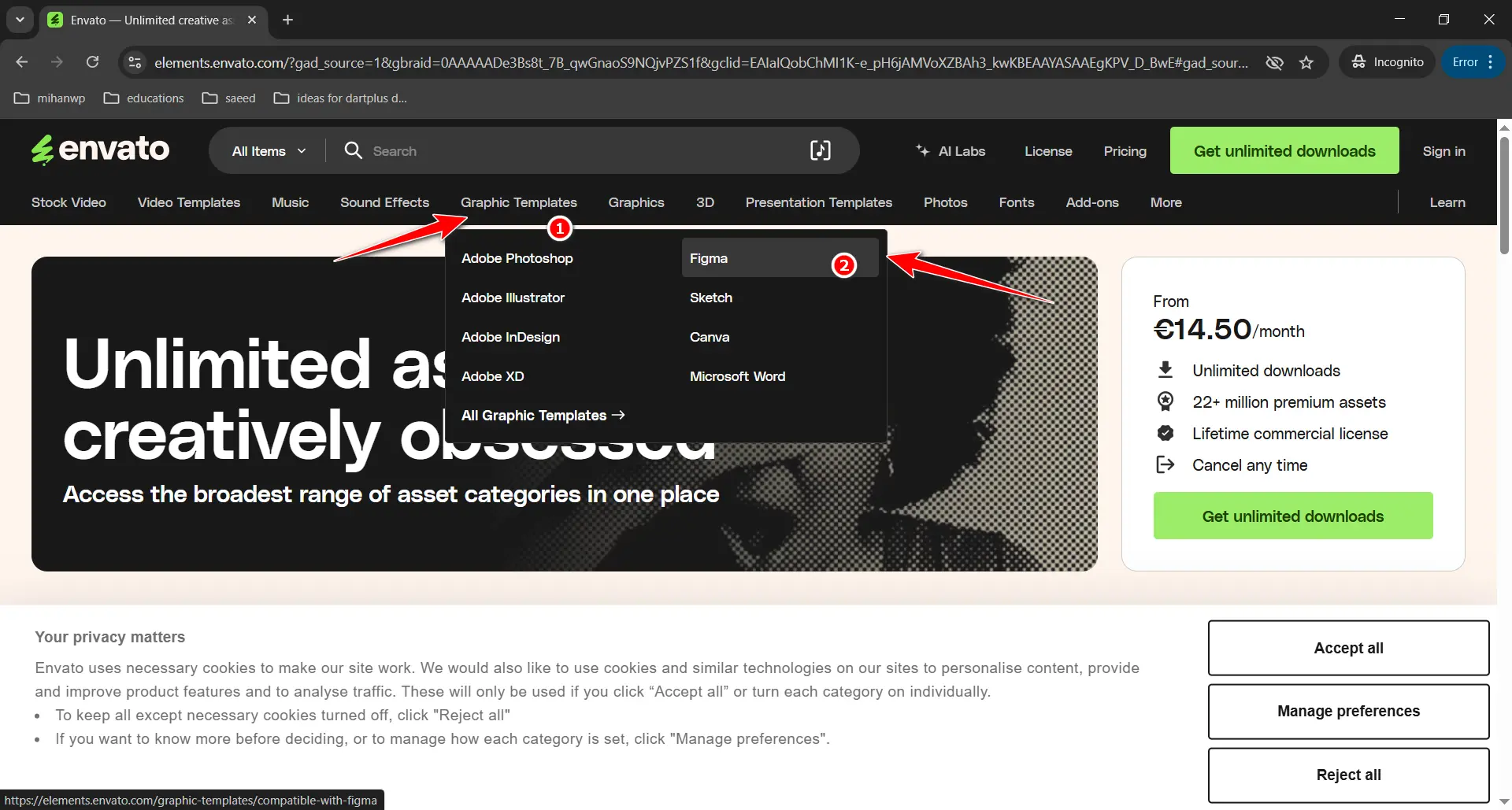Select Figma from dropdown
The image size is (1512, 810).
pyautogui.click(x=780, y=257)
